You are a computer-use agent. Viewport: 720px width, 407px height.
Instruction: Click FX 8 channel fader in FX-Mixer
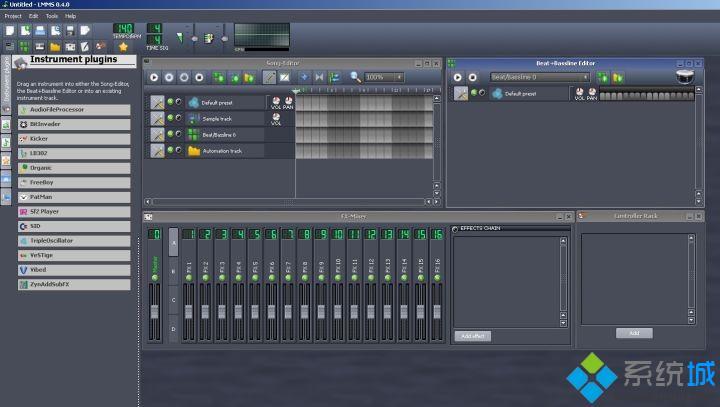pyautogui.click(x=304, y=311)
